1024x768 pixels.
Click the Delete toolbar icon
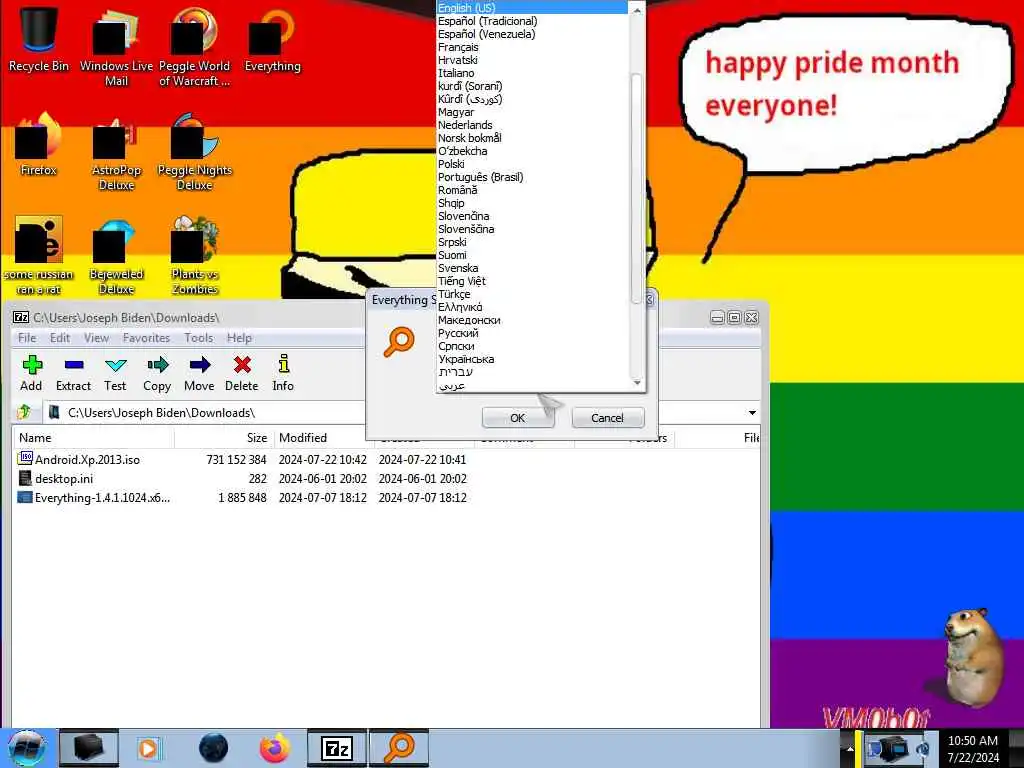coord(242,373)
